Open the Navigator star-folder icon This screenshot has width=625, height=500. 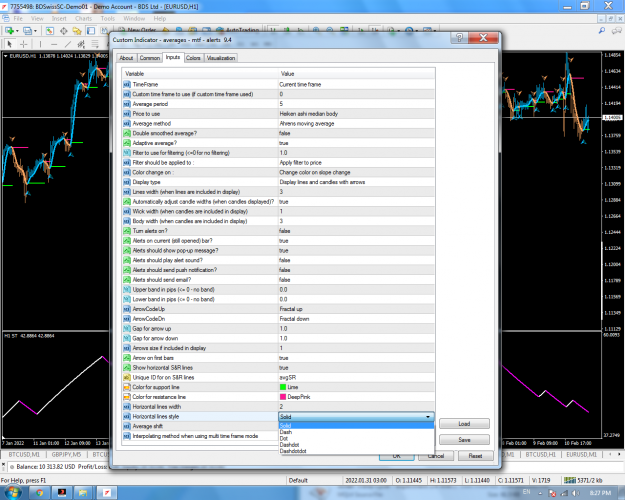click(x=77, y=31)
